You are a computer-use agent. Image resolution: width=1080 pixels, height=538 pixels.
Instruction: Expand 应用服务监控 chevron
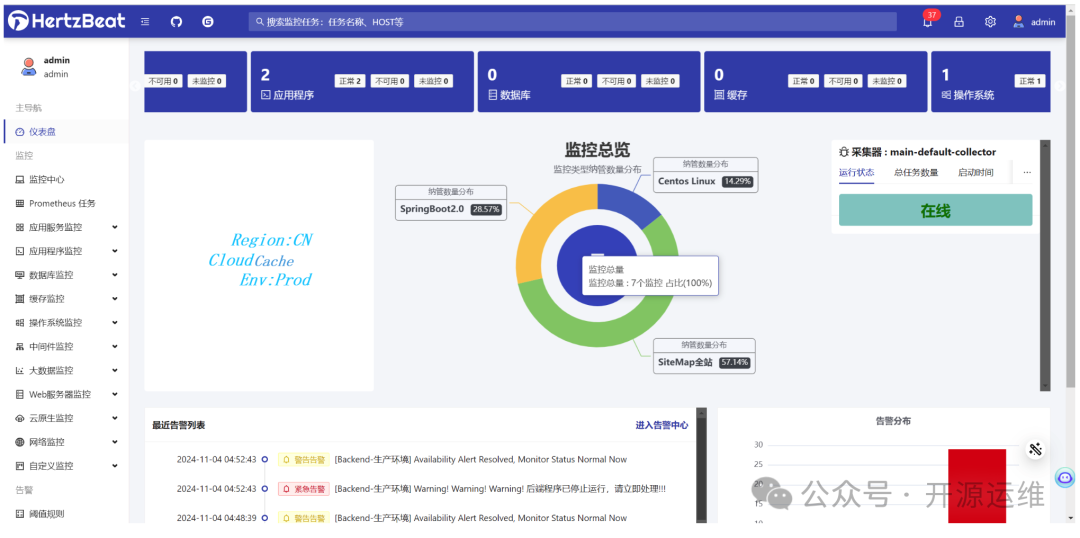[x=114, y=227]
